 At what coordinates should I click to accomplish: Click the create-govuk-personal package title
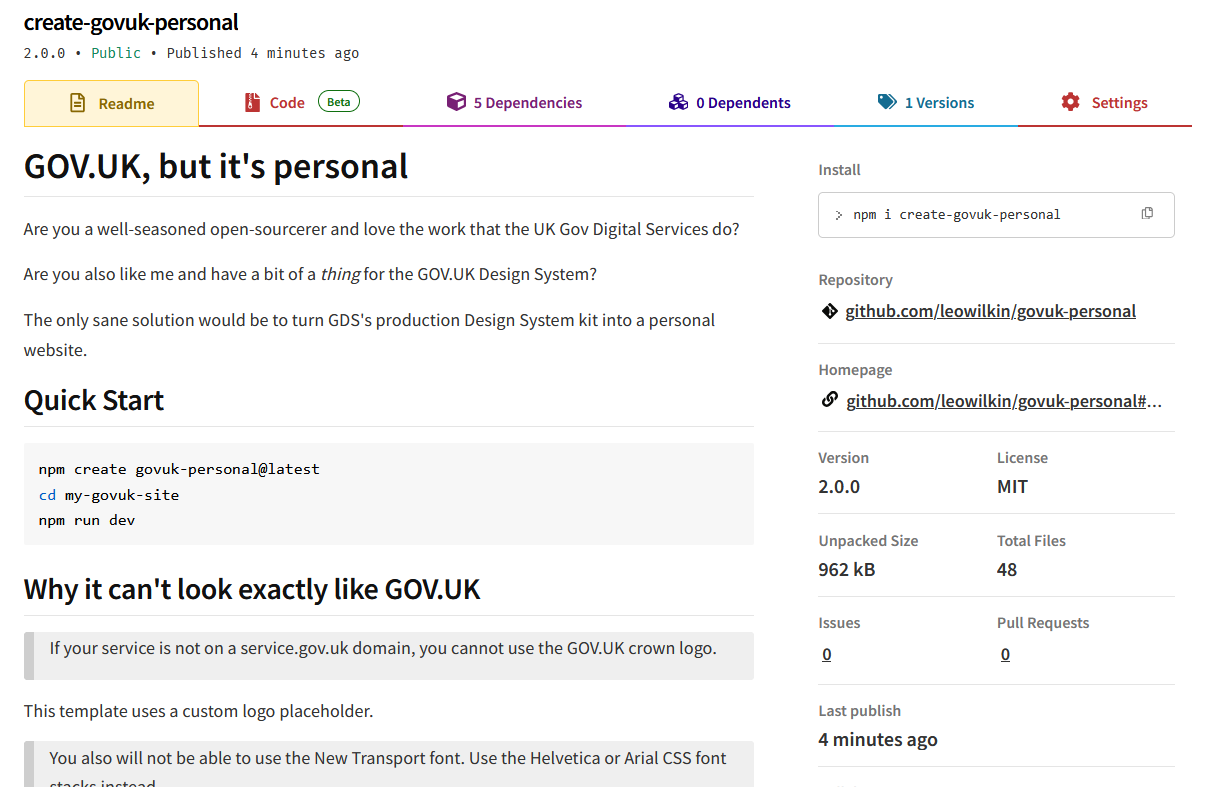131,22
